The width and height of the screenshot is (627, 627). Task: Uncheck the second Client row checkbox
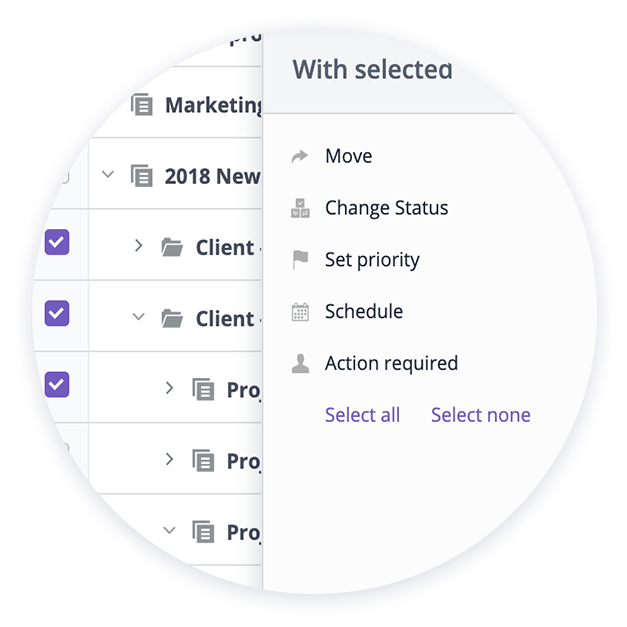click(57, 313)
